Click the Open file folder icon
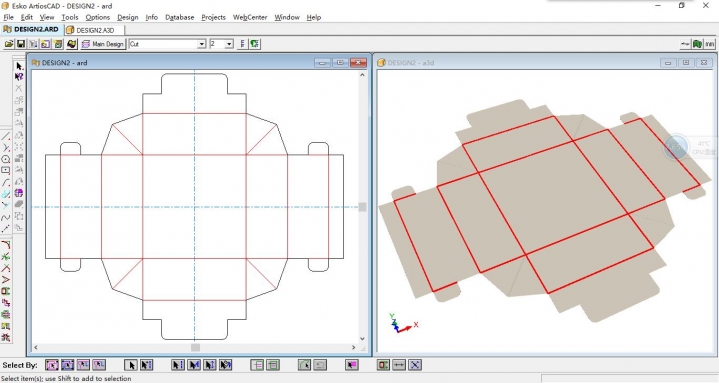The height and width of the screenshot is (383, 719). [x=9, y=44]
